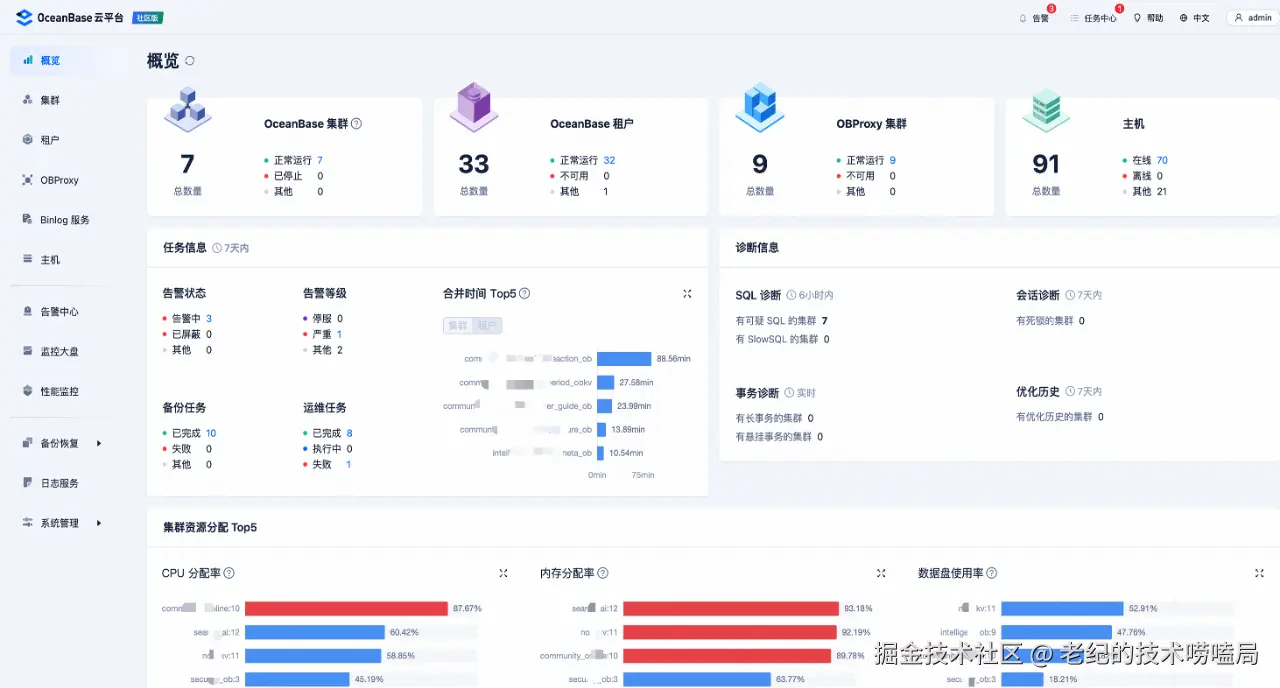
Task: Click the 告警中心 sidebar icon
Action: tap(28, 311)
